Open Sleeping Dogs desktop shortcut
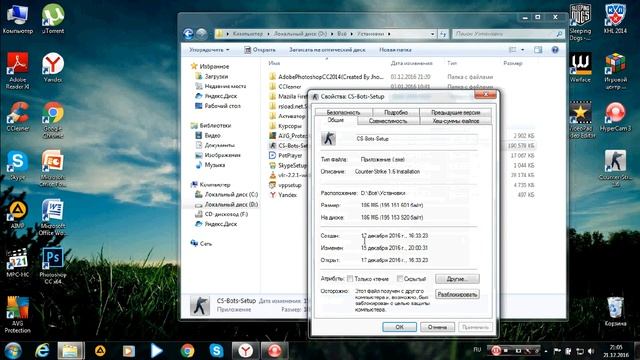This screenshot has width=640, height=360. point(580,22)
